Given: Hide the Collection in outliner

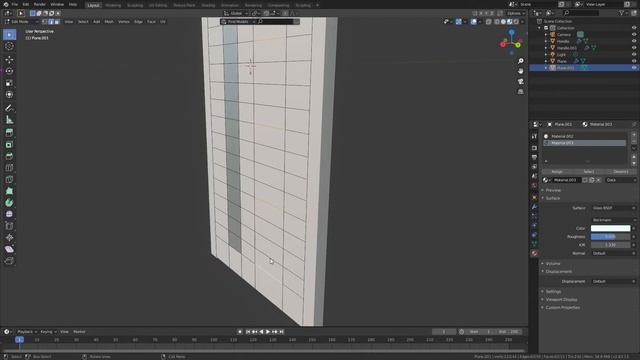Looking at the screenshot, I should pyautogui.click(x=634, y=28).
